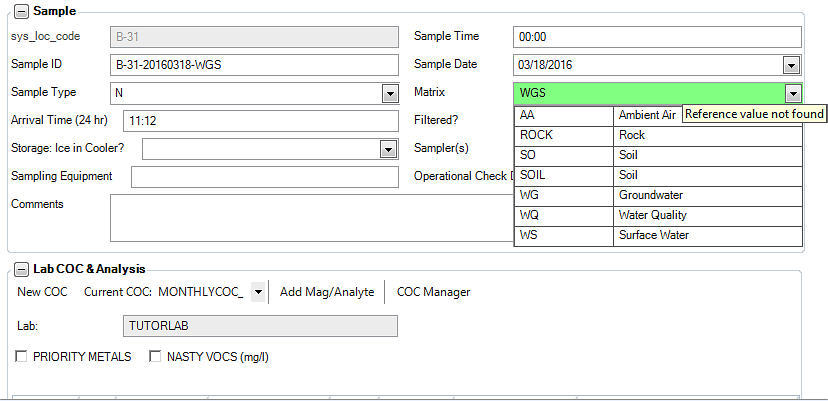Close the Matrix dropdown list arrow
The image size is (828, 401).
click(x=792, y=93)
